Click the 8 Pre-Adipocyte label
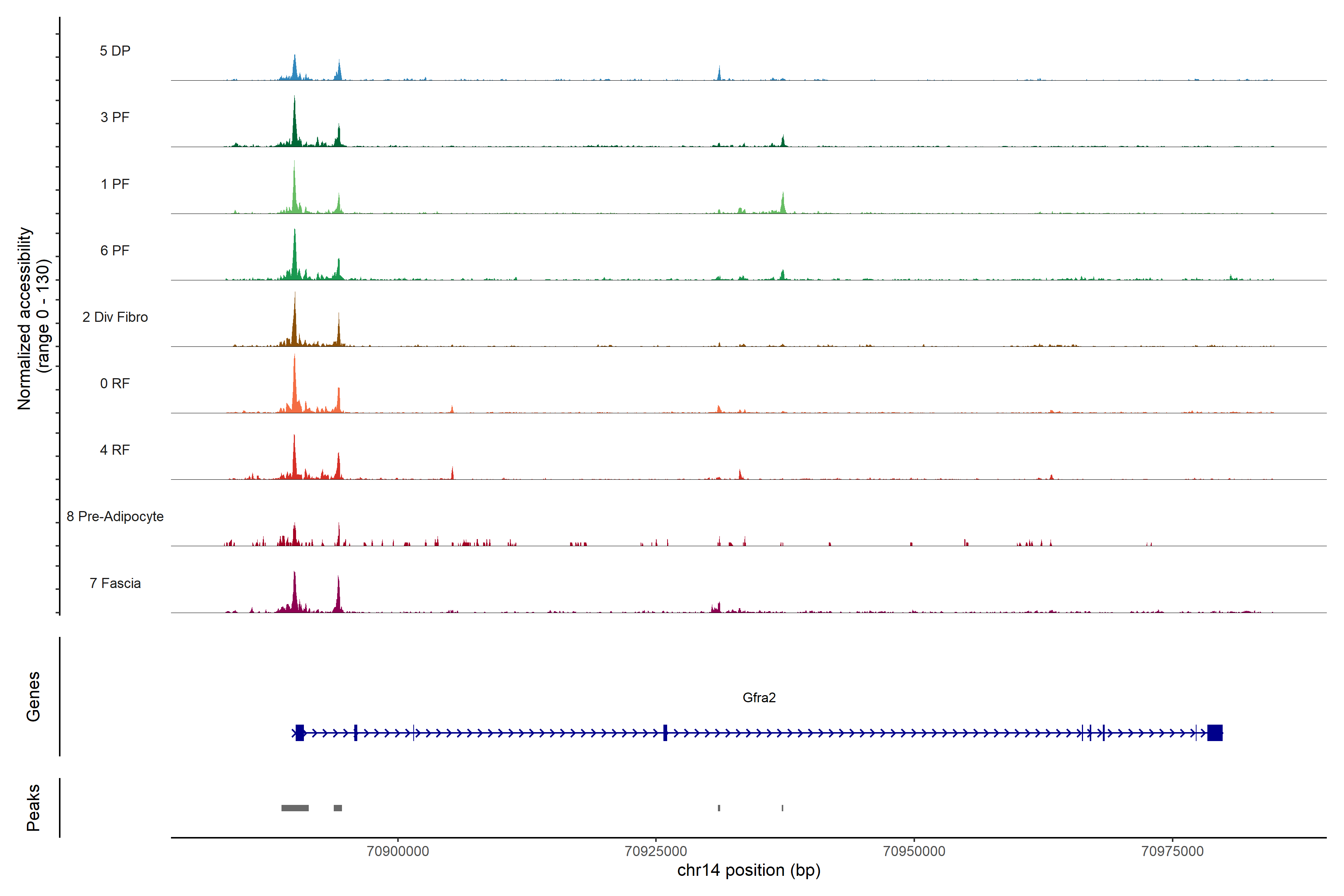 [x=115, y=517]
